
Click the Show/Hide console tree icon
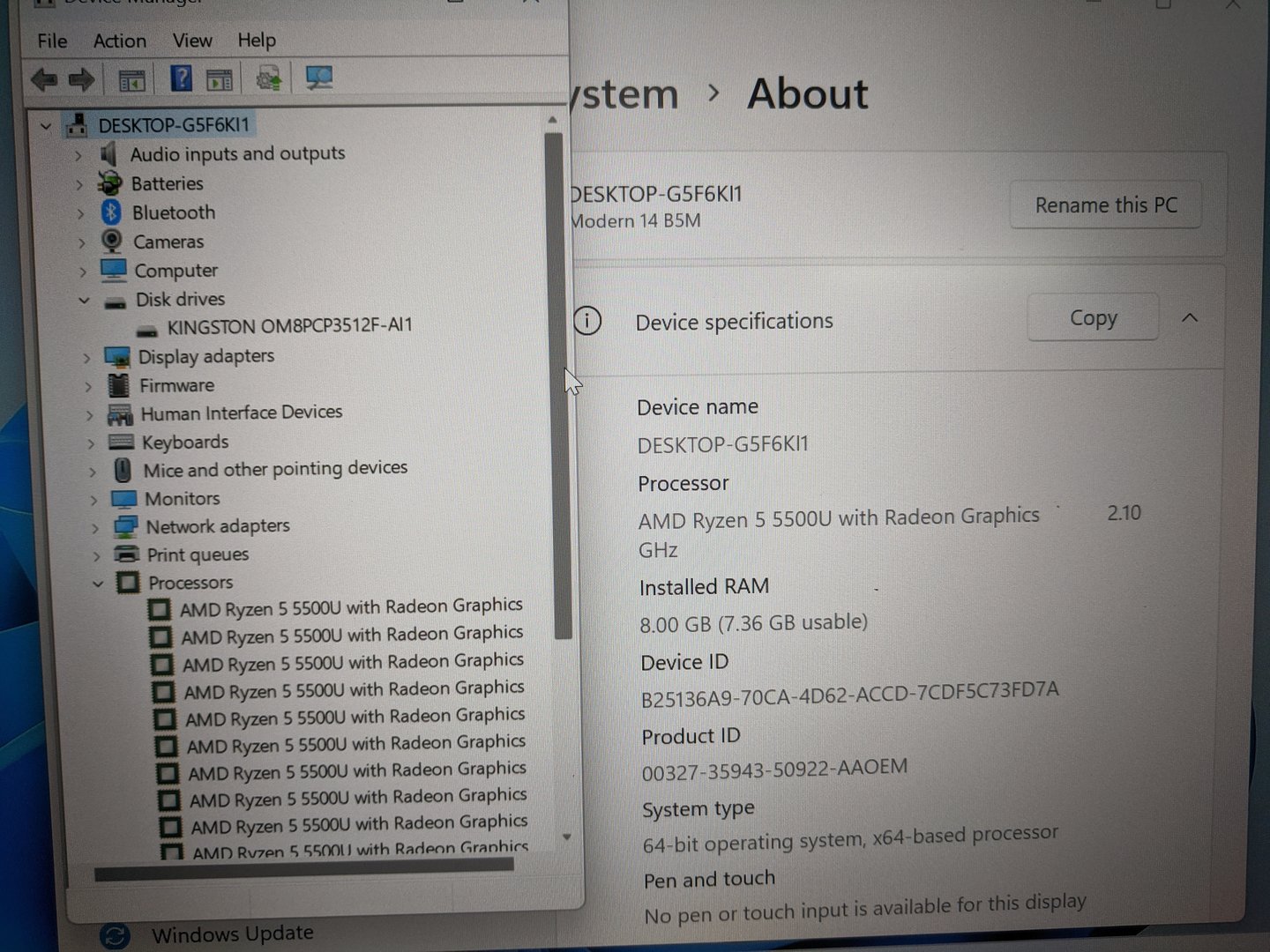pos(132,81)
